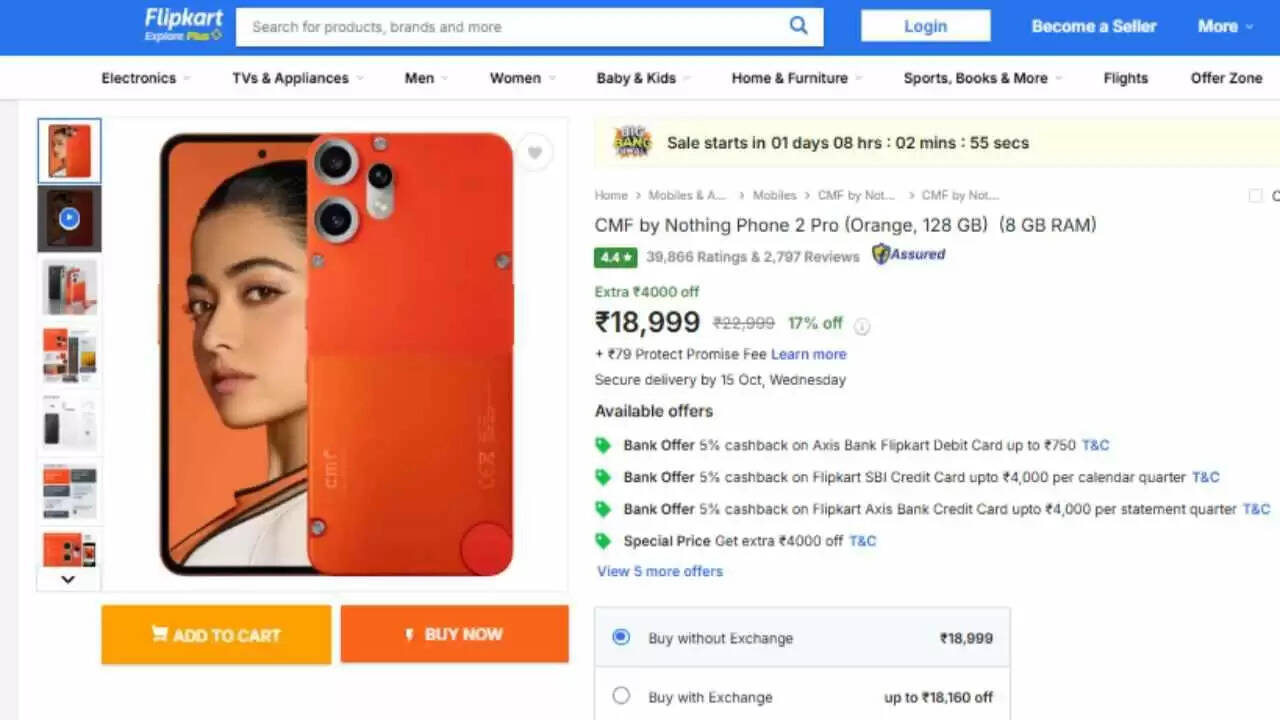The width and height of the screenshot is (1280, 720).
Task: Click the 4.4 star rating badge
Action: tap(615, 257)
